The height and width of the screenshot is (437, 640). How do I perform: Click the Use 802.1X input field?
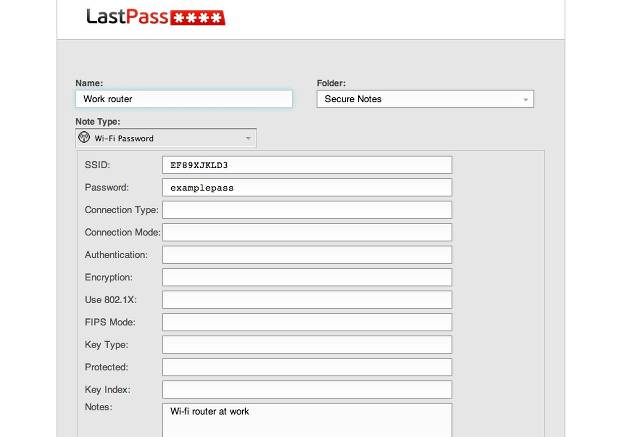click(307, 300)
